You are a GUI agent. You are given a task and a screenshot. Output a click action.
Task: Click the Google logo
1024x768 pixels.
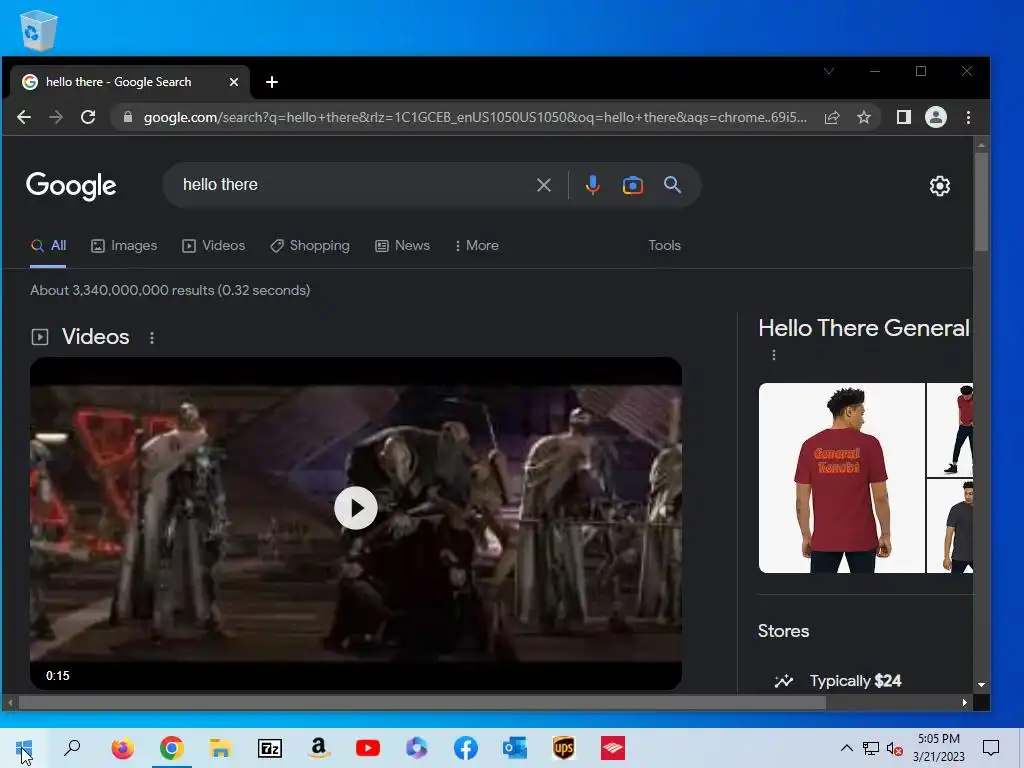coord(71,186)
